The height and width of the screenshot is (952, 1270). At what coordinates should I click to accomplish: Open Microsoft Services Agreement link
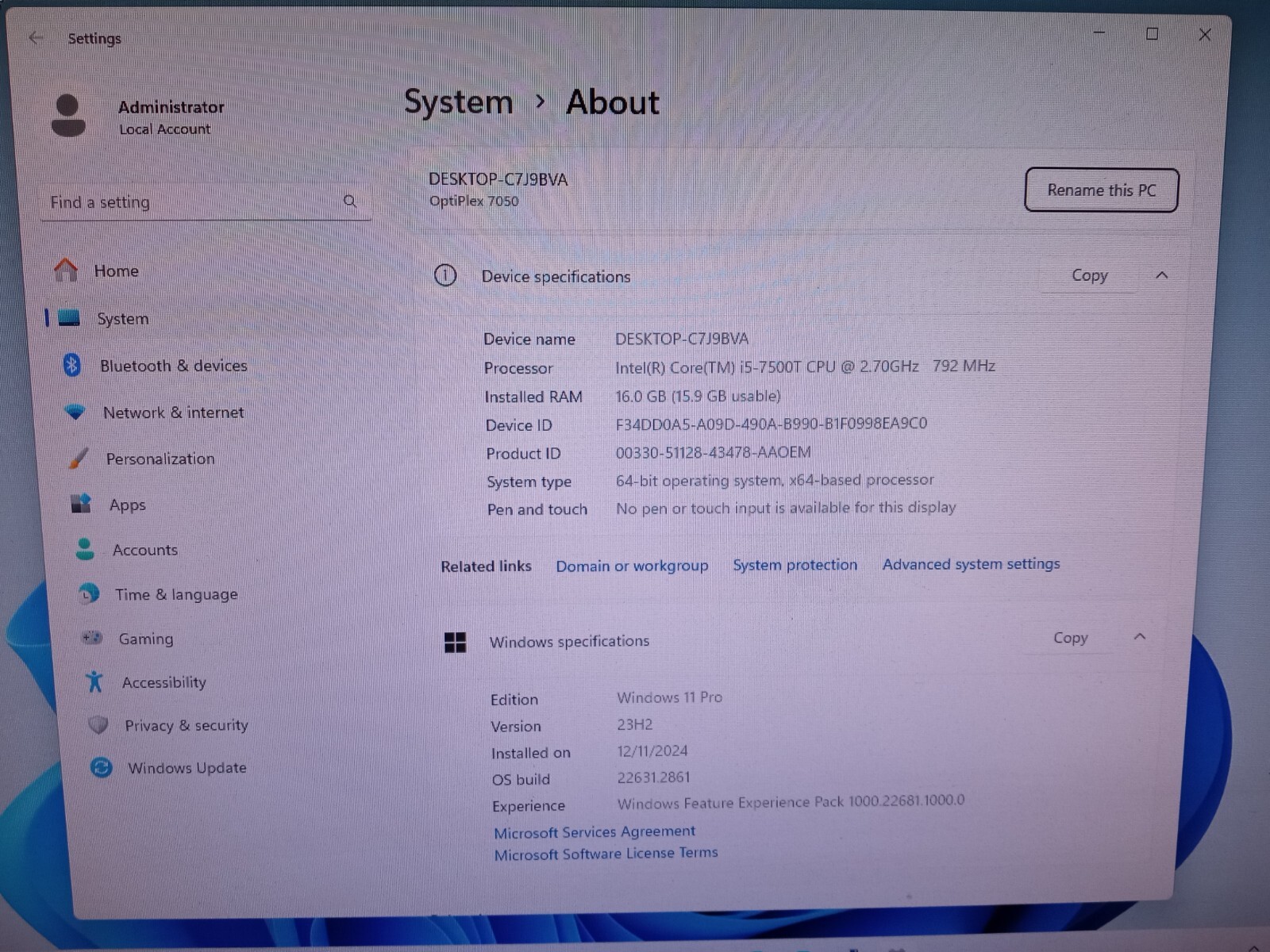[x=595, y=831]
